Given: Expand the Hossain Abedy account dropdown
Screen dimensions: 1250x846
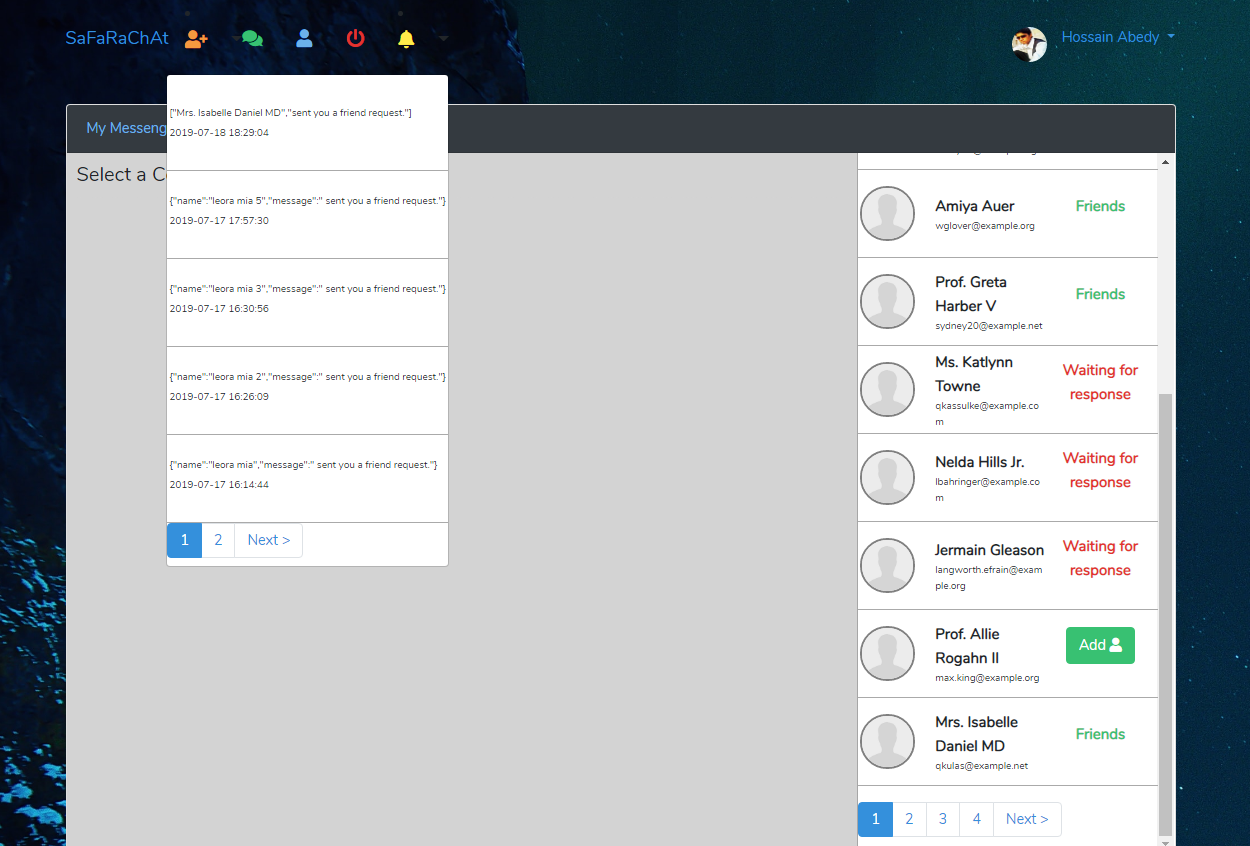Looking at the screenshot, I should pyautogui.click(x=1118, y=37).
